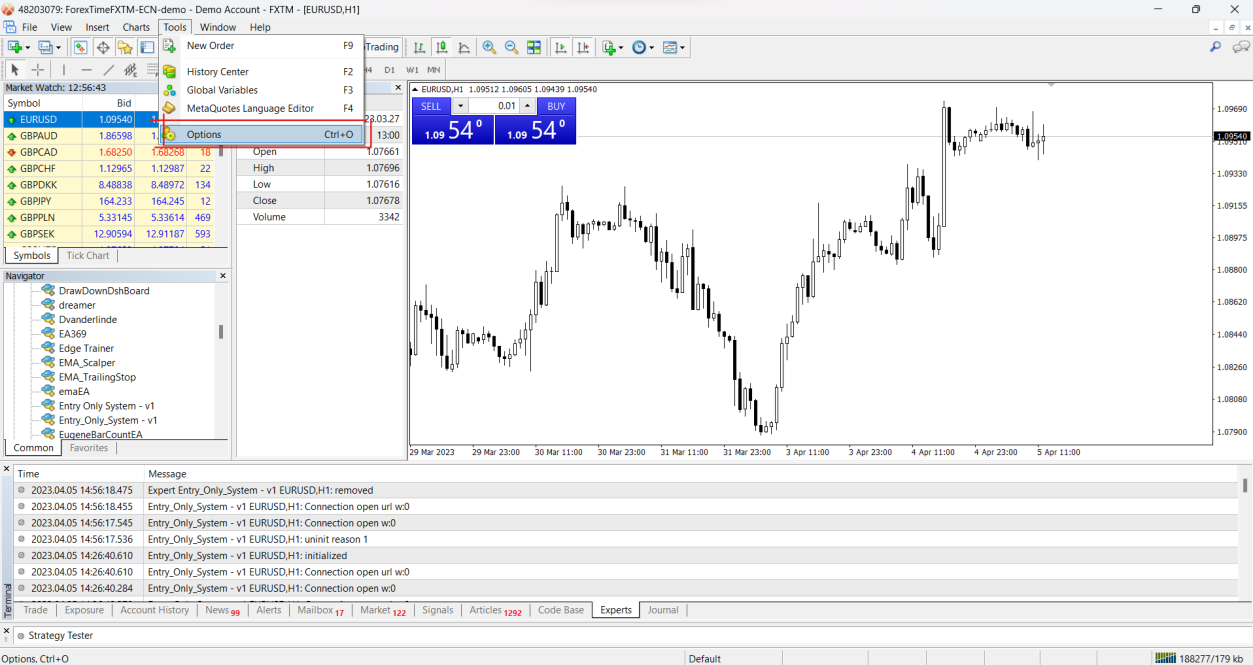
Task: Select the cursor arrow tool
Action: [13, 69]
